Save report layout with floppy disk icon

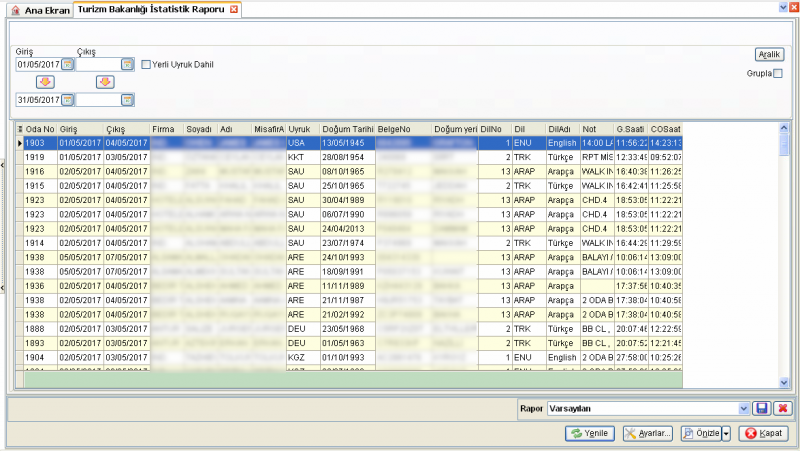pyautogui.click(x=762, y=408)
